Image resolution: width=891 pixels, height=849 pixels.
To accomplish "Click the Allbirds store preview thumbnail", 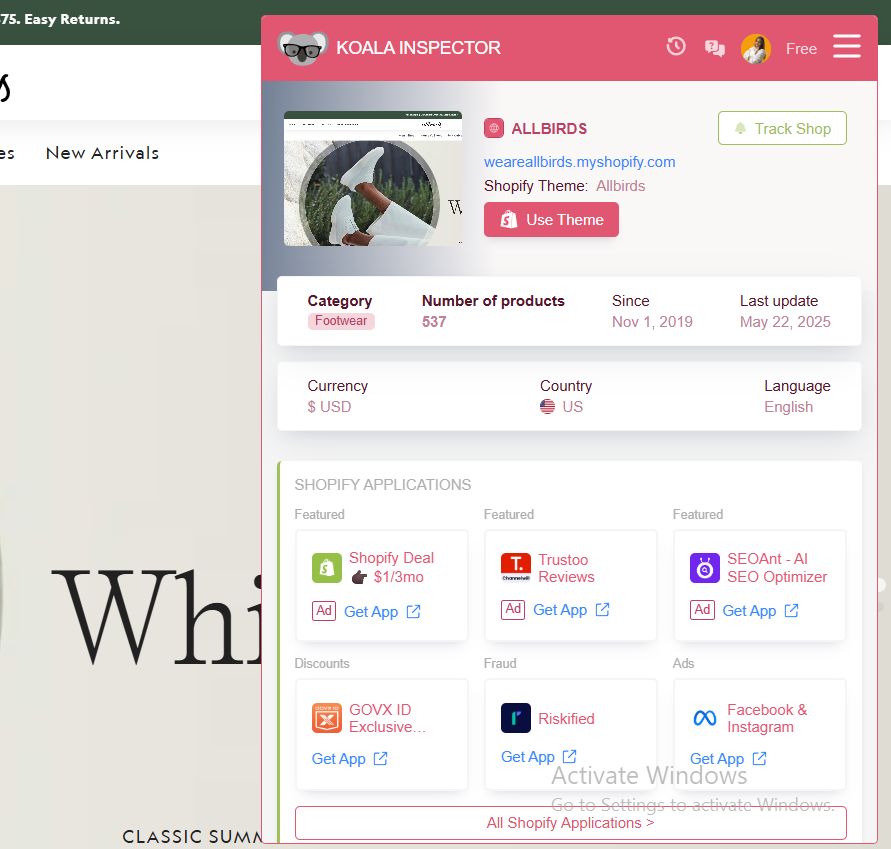I will 373,178.
